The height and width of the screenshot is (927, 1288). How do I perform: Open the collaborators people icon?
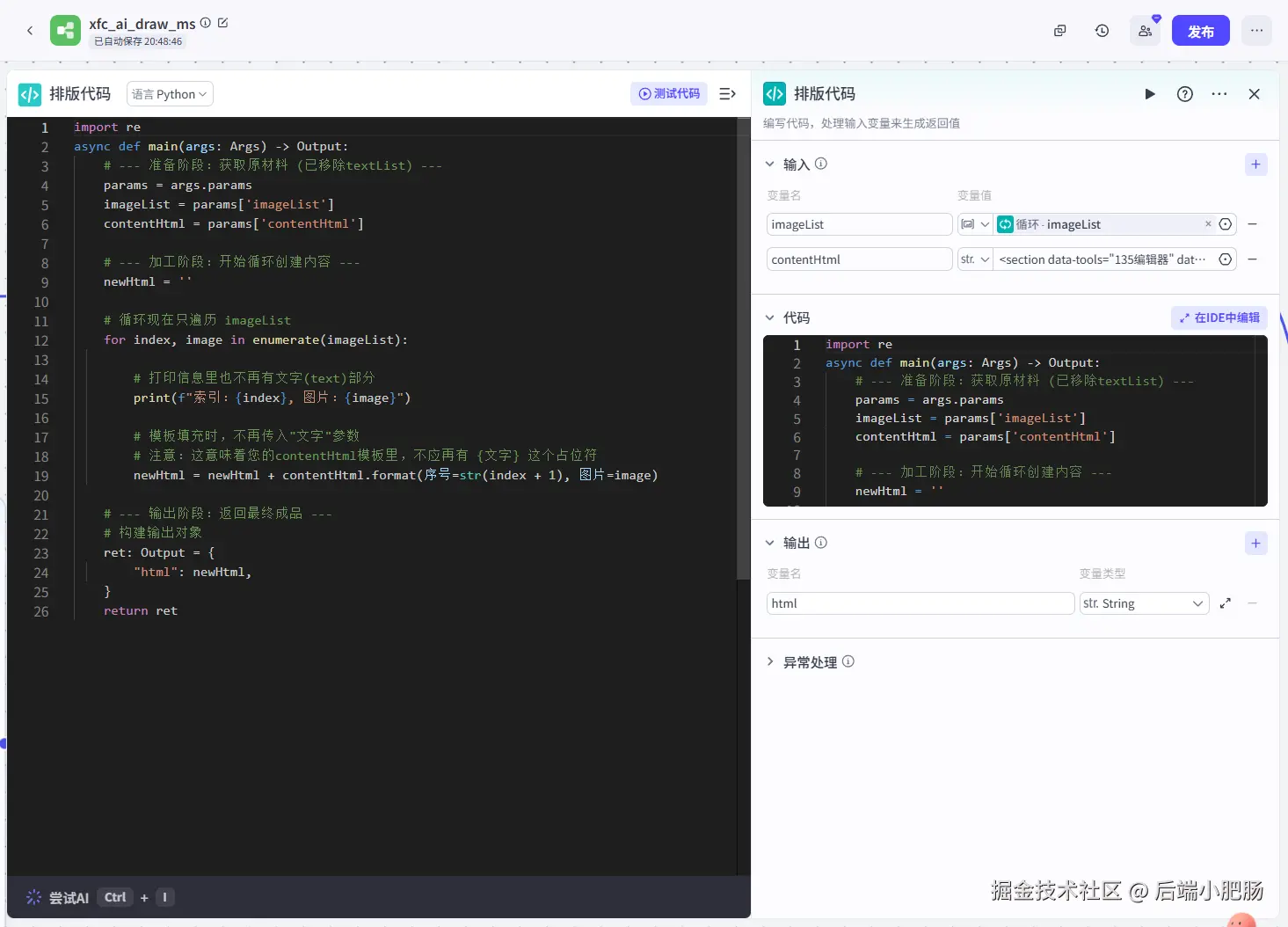coord(1146,31)
